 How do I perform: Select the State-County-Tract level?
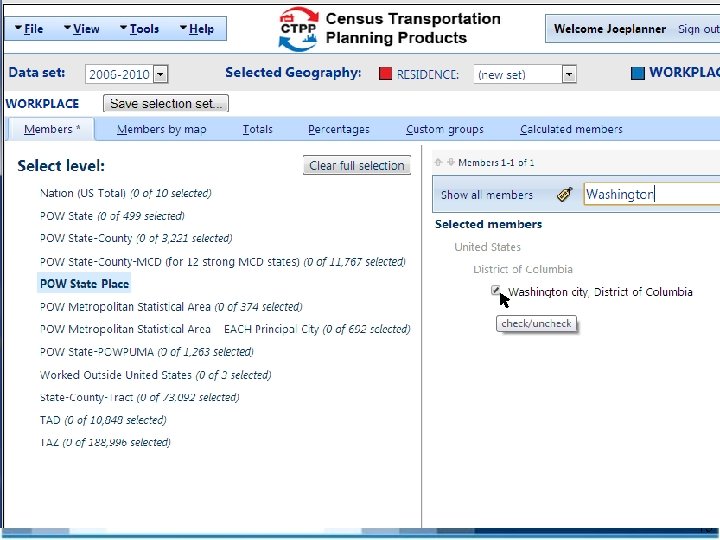(x=140, y=397)
